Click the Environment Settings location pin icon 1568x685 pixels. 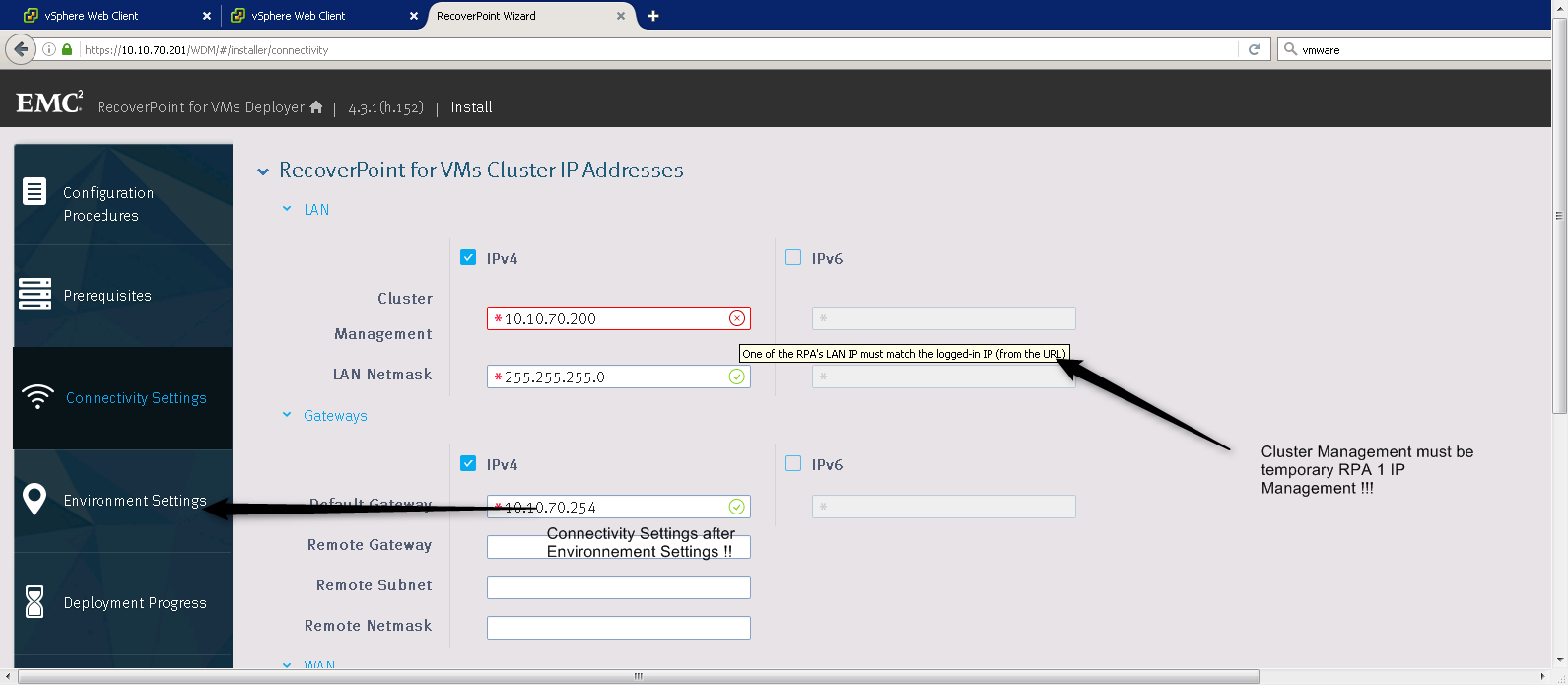click(x=34, y=499)
